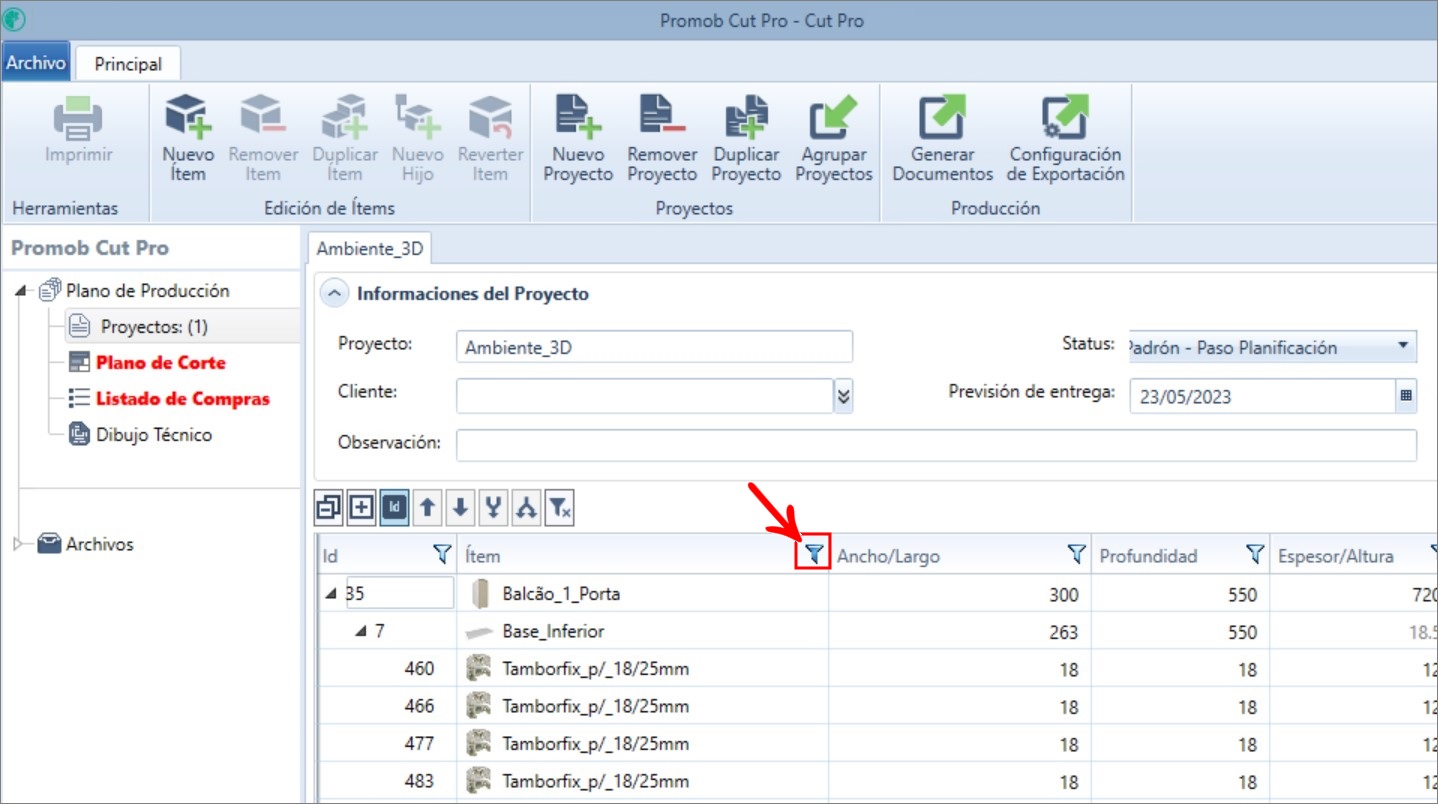Image resolution: width=1438 pixels, height=804 pixels.
Task: Click the merge arrows button in grid toolbar
Action: 493,508
